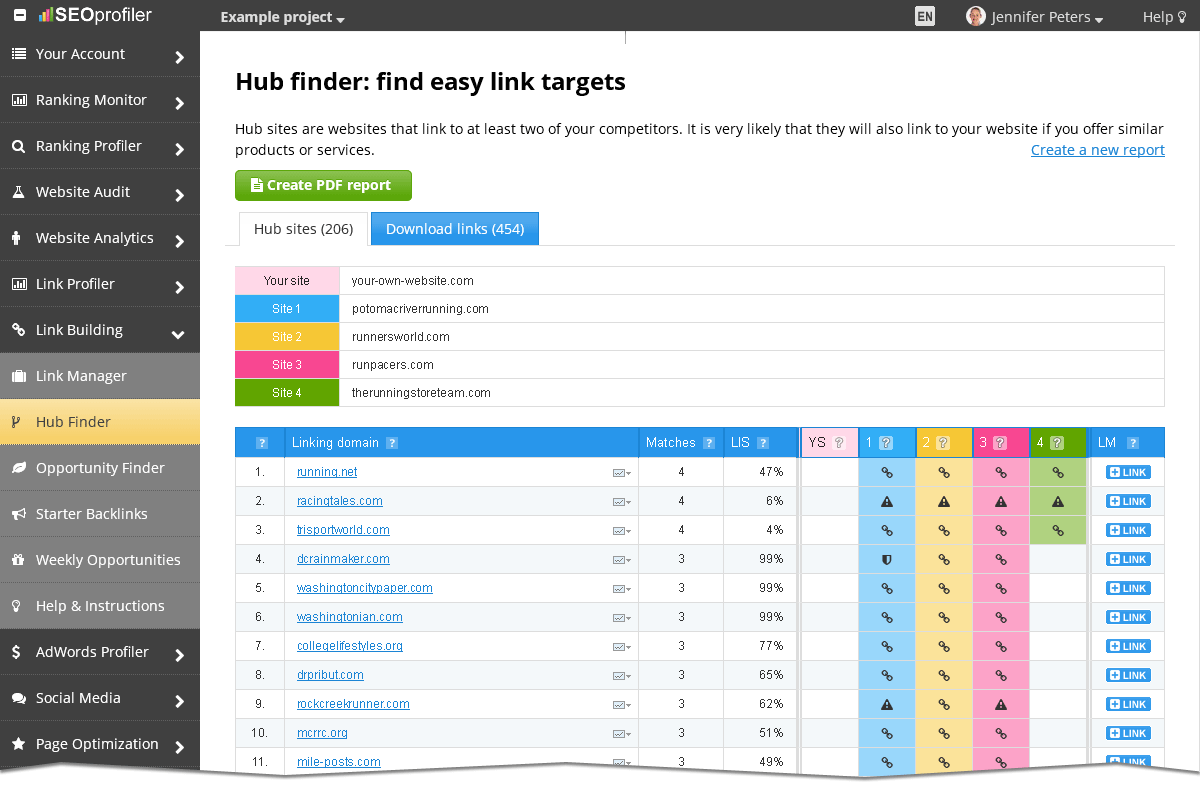
Task: Open Opportunity Finder from the sidebar
Action: point(100,467)
